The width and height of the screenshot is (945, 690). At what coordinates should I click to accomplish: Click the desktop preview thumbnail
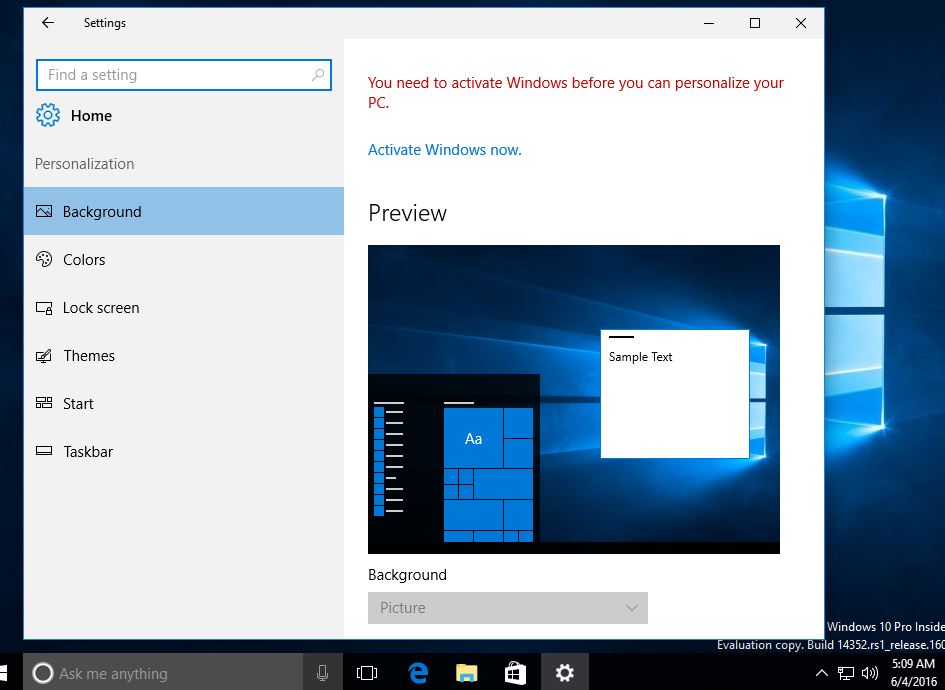coord(574,399)
